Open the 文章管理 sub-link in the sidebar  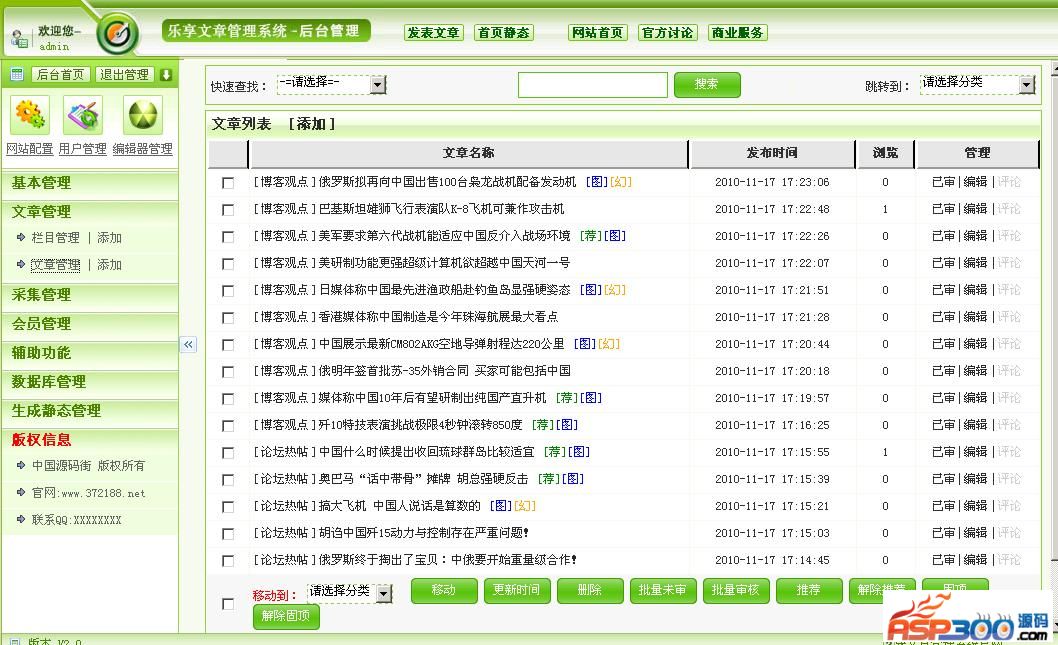pos(55,265)
